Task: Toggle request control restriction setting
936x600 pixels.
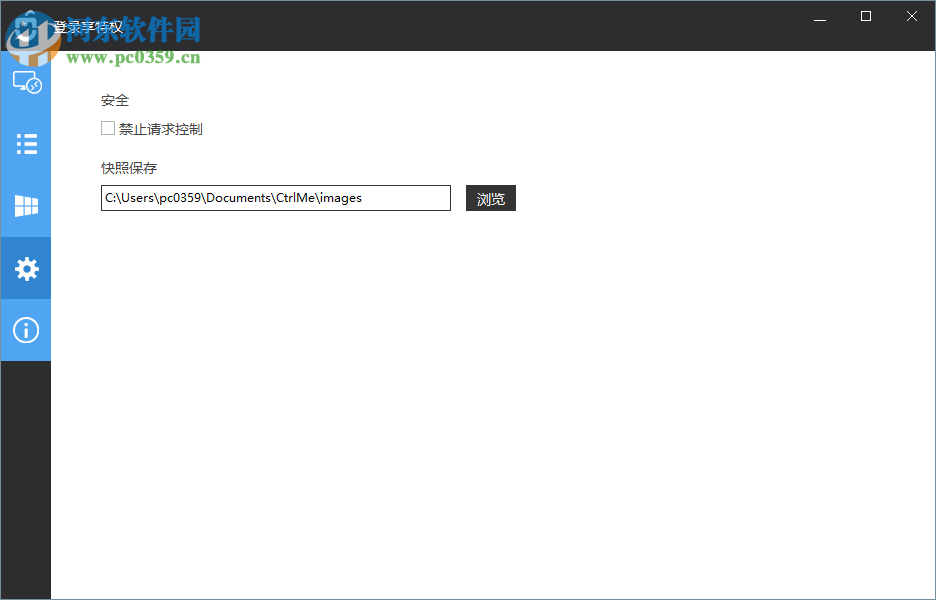Action: coord(107,128)
